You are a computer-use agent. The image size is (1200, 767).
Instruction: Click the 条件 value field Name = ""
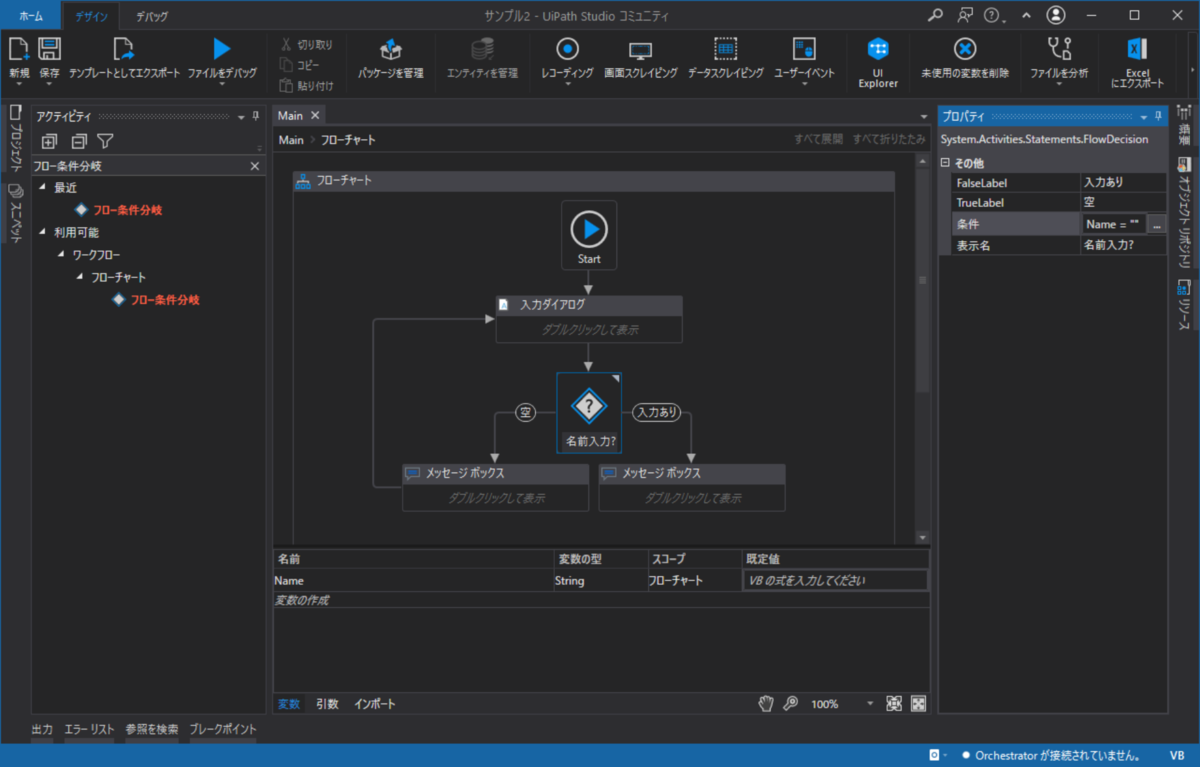pos(1114,224)
